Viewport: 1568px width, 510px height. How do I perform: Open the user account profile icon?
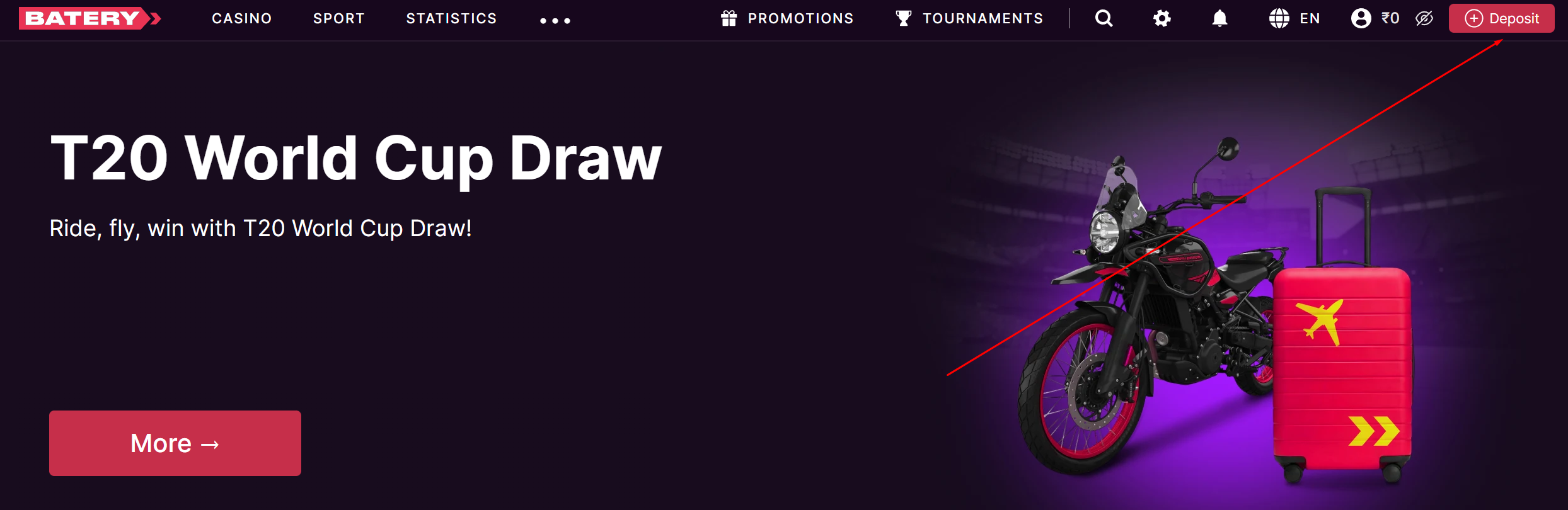pos(1361,18)
